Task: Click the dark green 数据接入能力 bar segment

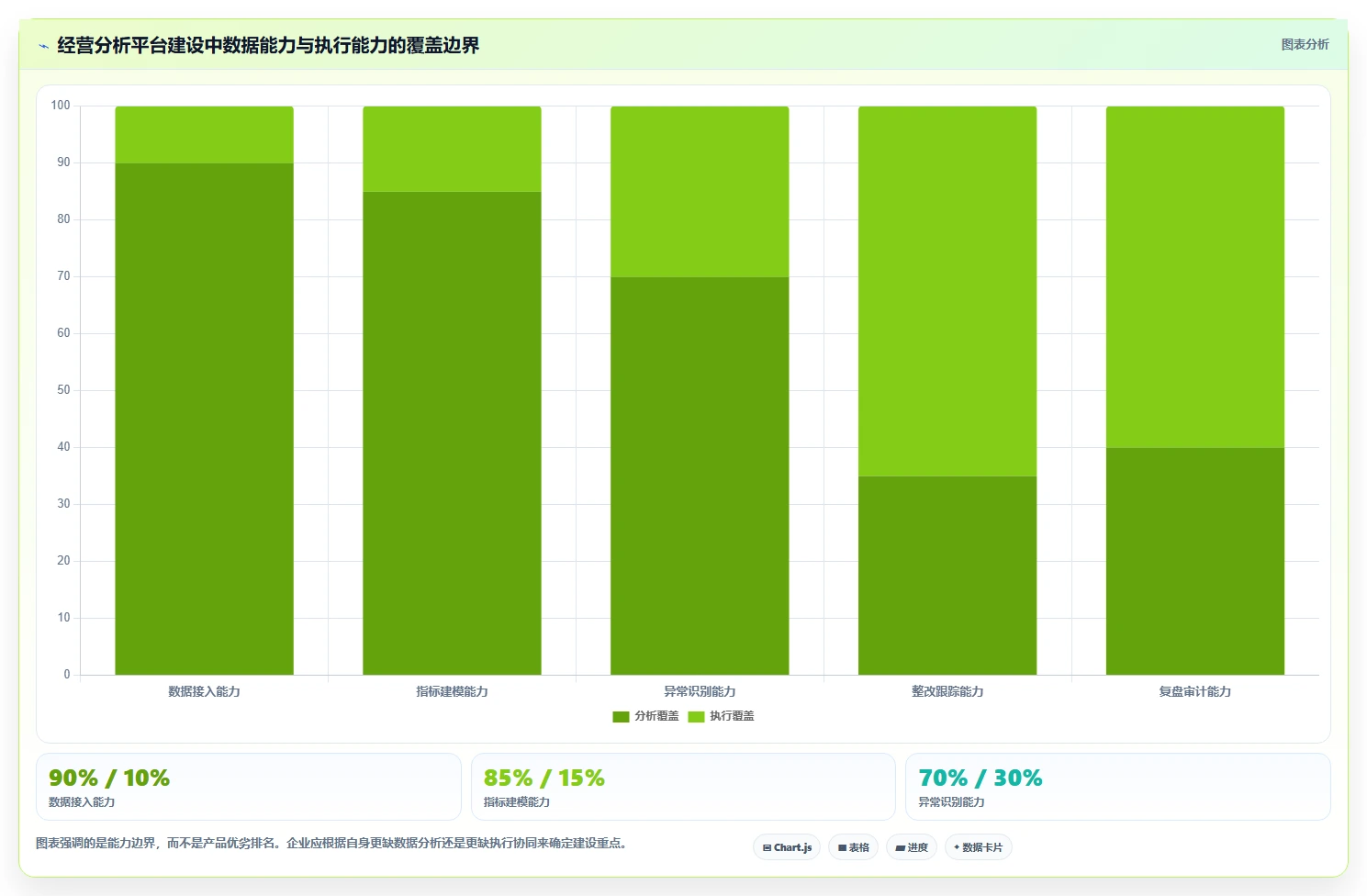Action: [204, 419]
